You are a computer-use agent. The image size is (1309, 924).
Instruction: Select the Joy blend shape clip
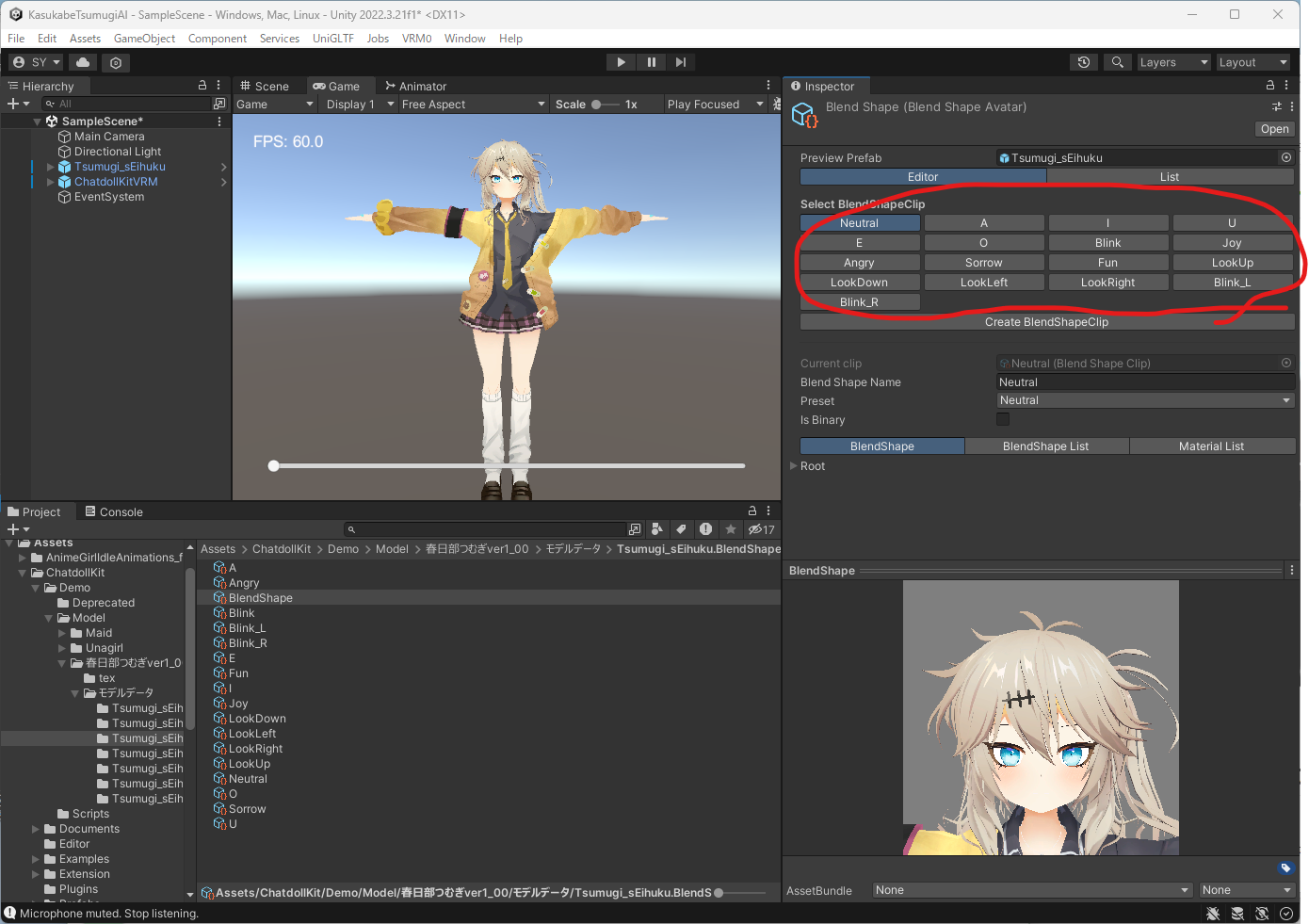[x=1232, y=243]
